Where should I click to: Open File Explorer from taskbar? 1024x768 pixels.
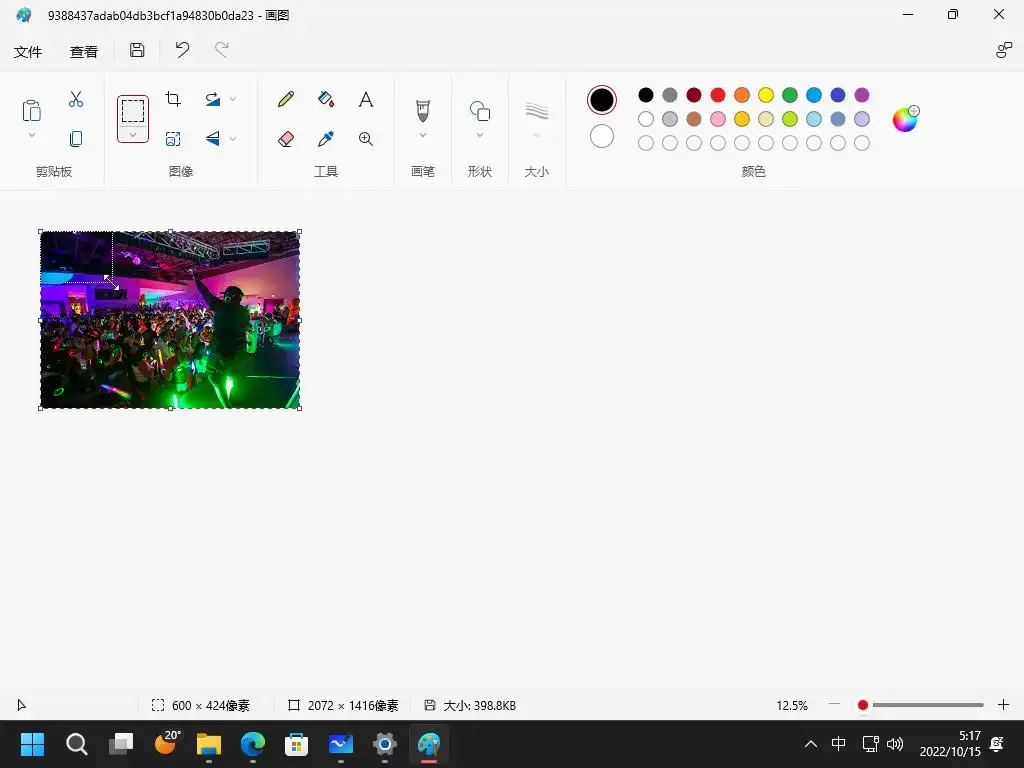point(209,744)
